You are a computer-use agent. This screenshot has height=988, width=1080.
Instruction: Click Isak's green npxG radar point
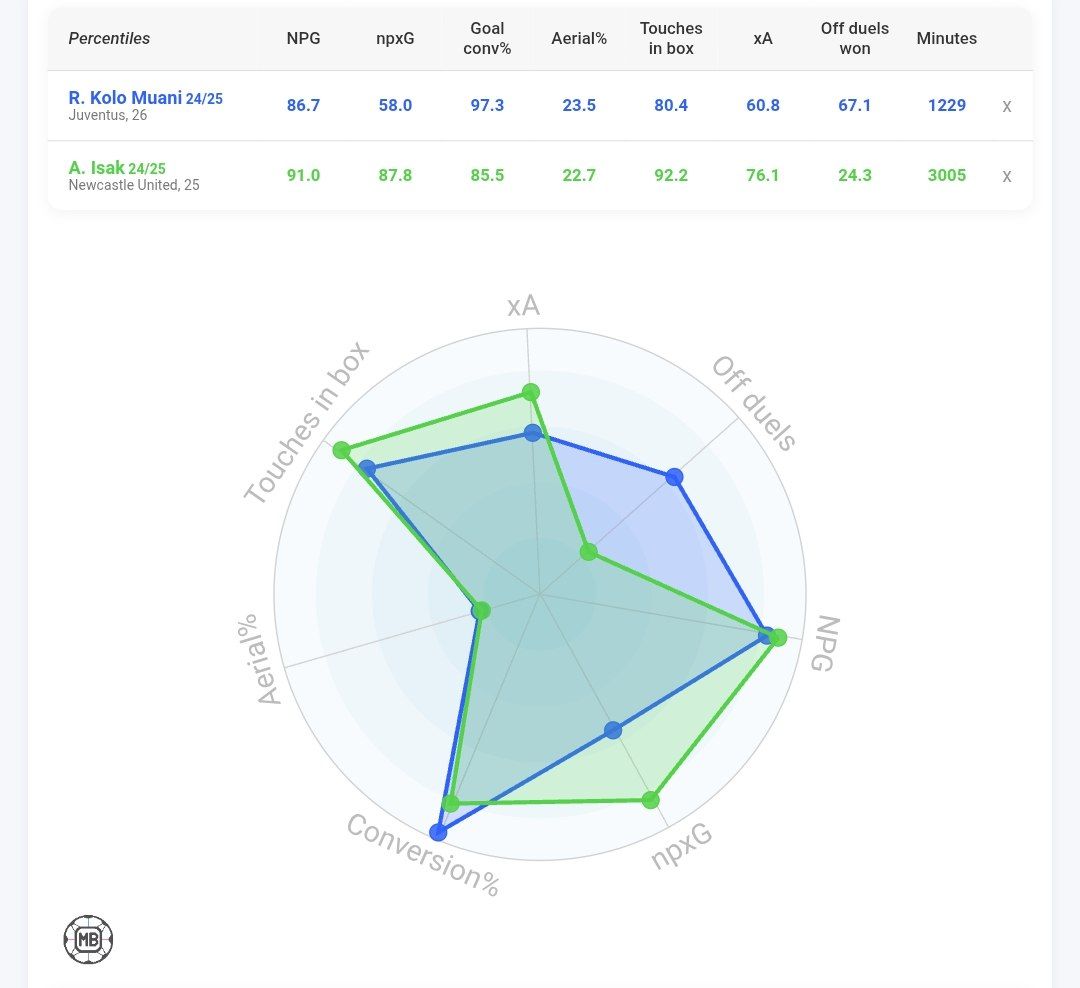click(x=651, y=800)
